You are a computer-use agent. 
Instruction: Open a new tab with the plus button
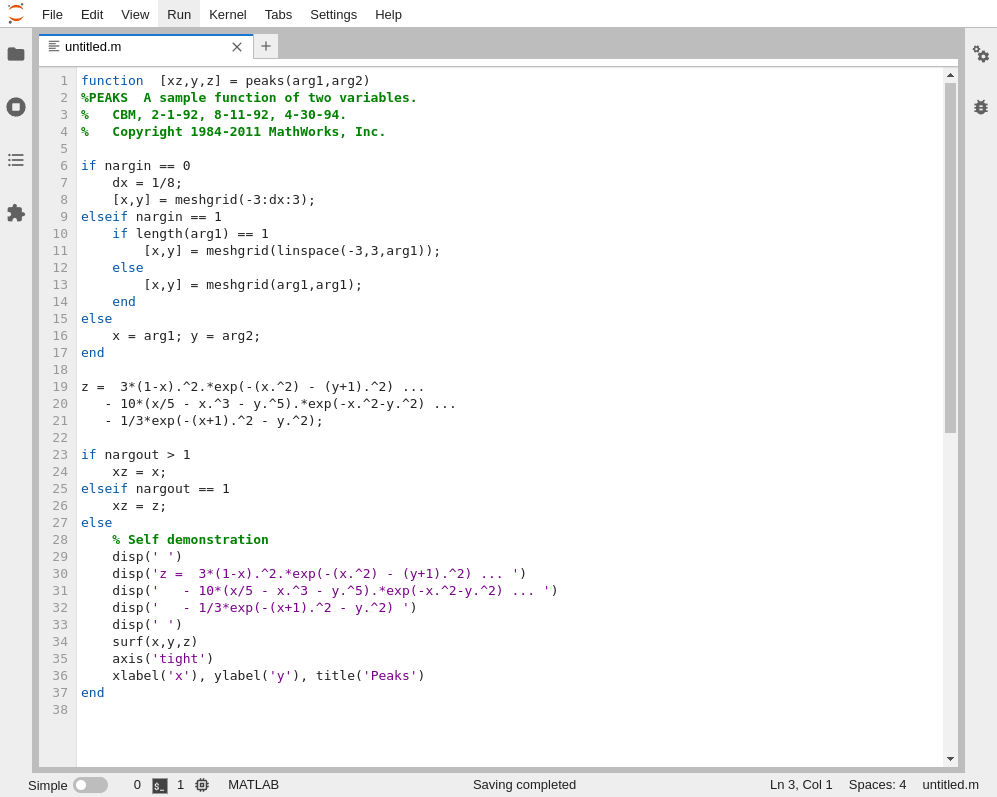pyautogui.click(x=265, y=46)
